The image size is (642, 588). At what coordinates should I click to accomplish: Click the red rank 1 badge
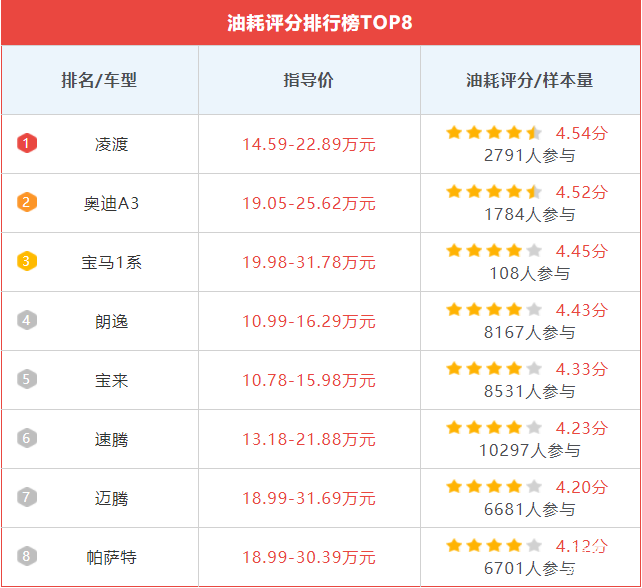tap(27, 144)
